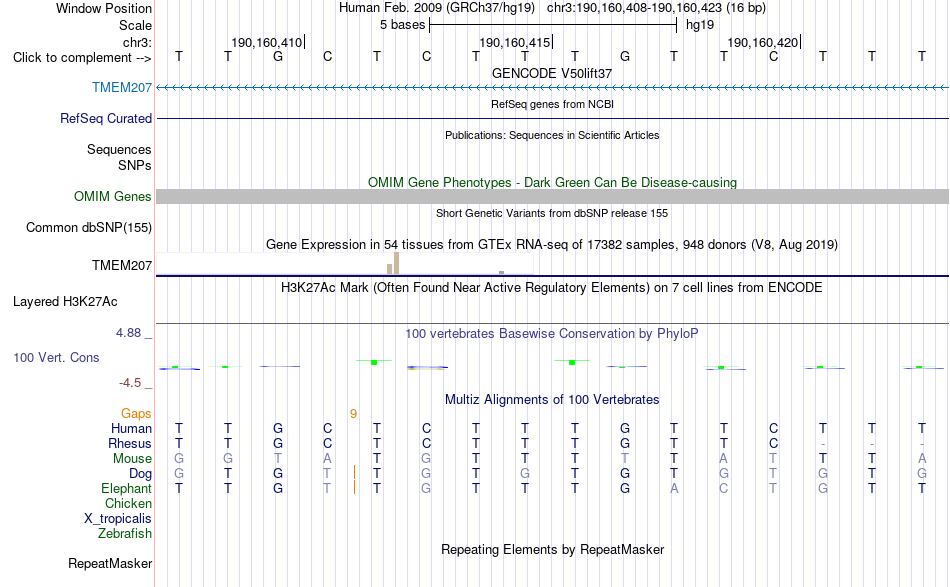Image resolution: width=950 pixels, height=587 pixels.
Task: Open the 100 Vert. Cons track label
Action: tap(56, 357)
